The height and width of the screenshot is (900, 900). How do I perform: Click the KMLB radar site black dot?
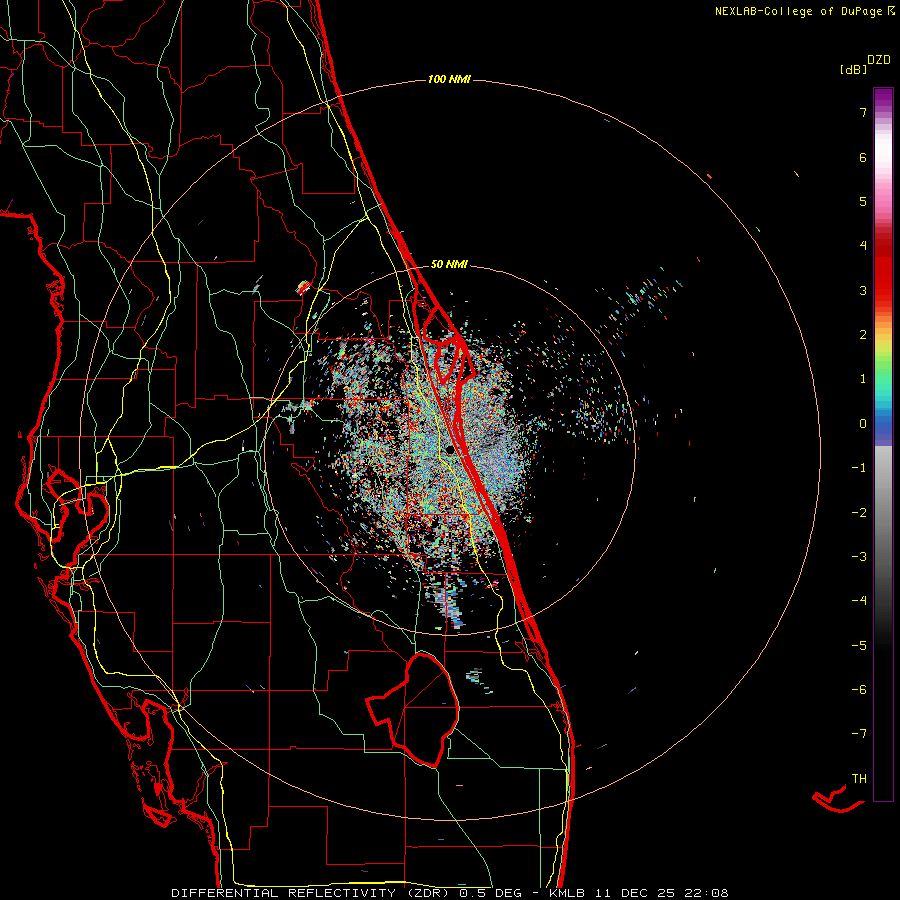(450, 449)
